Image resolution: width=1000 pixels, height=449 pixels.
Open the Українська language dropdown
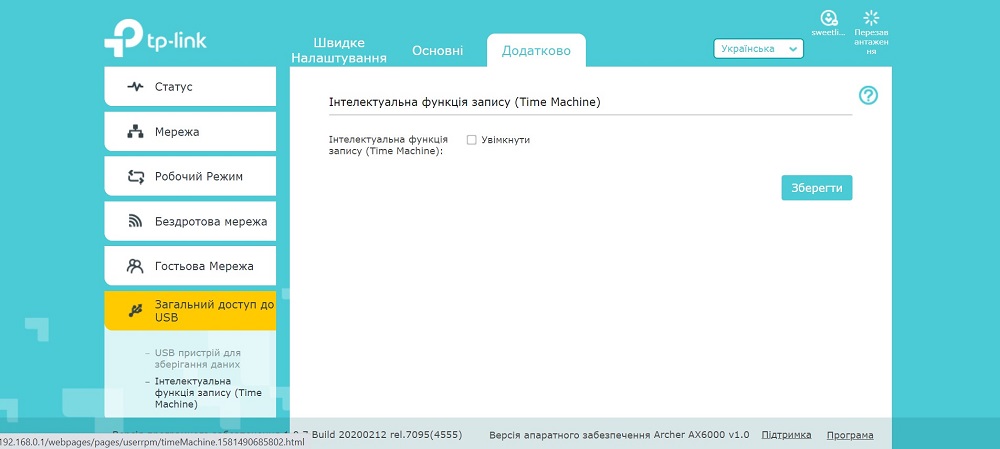coord(758,49)
